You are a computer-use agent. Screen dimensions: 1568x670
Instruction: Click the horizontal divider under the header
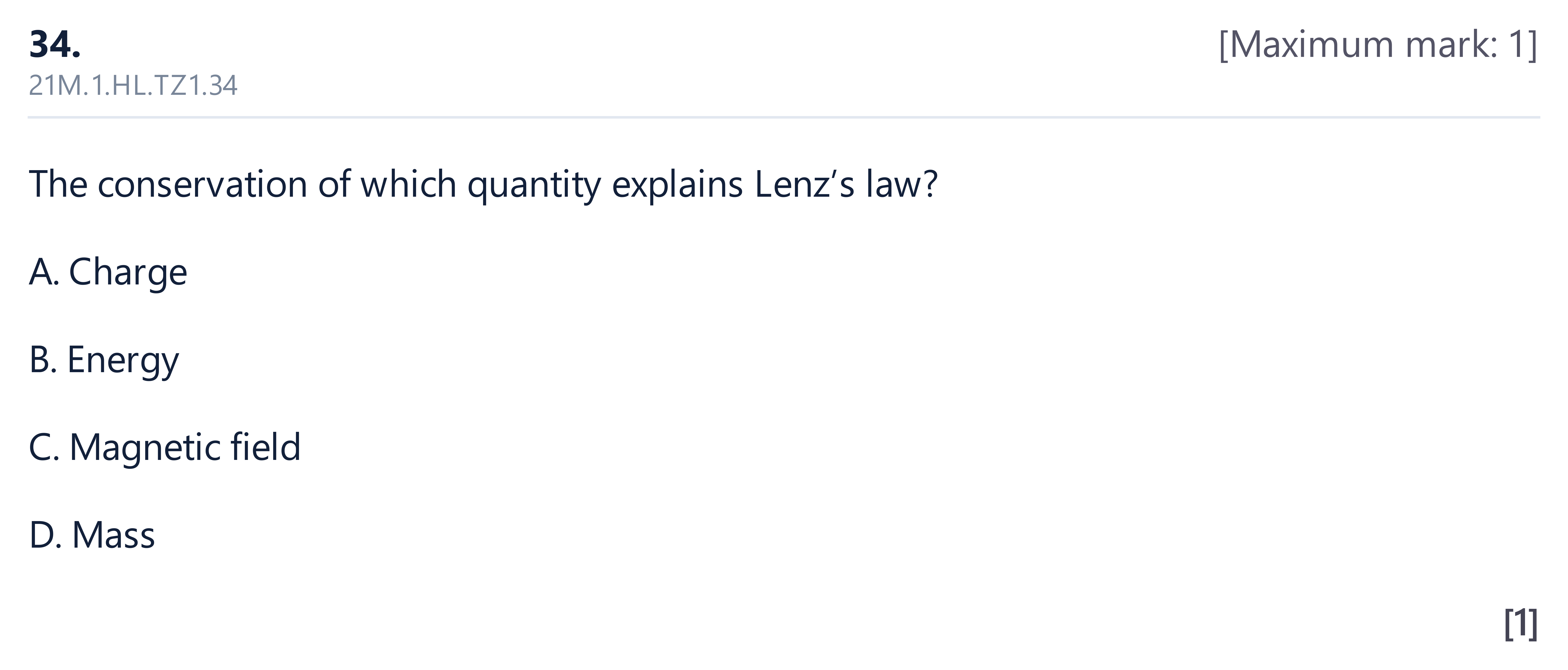point(784,117)
